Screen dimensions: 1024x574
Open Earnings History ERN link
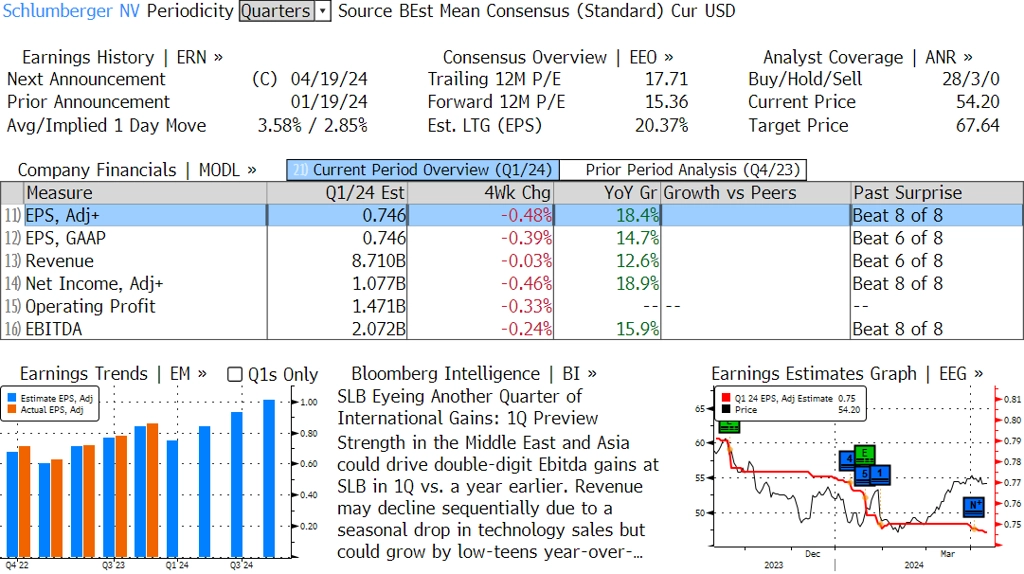pos(122,57)
